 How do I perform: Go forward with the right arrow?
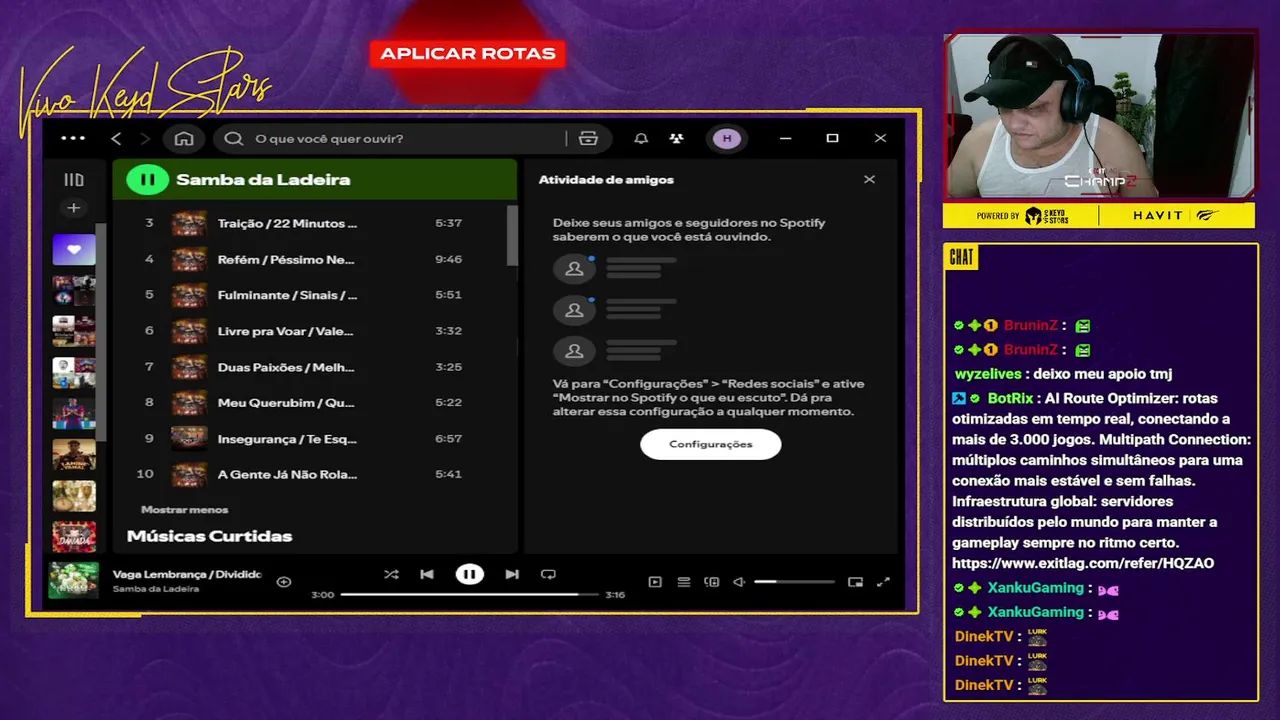click(x=145, y=138)
